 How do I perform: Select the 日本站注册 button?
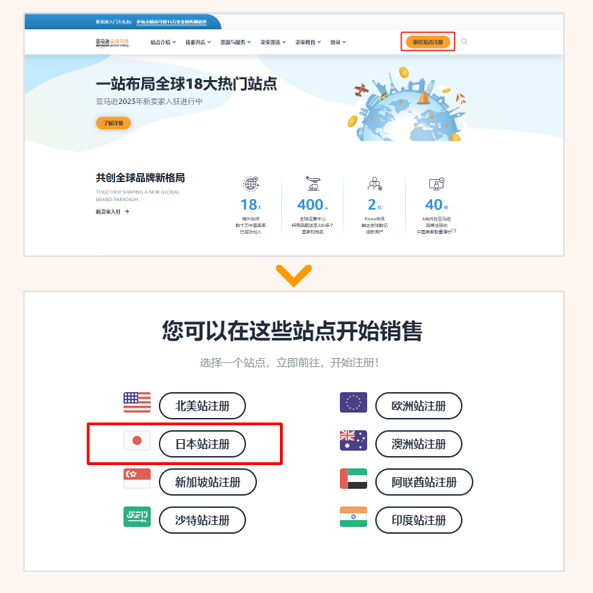pos(202,444)
